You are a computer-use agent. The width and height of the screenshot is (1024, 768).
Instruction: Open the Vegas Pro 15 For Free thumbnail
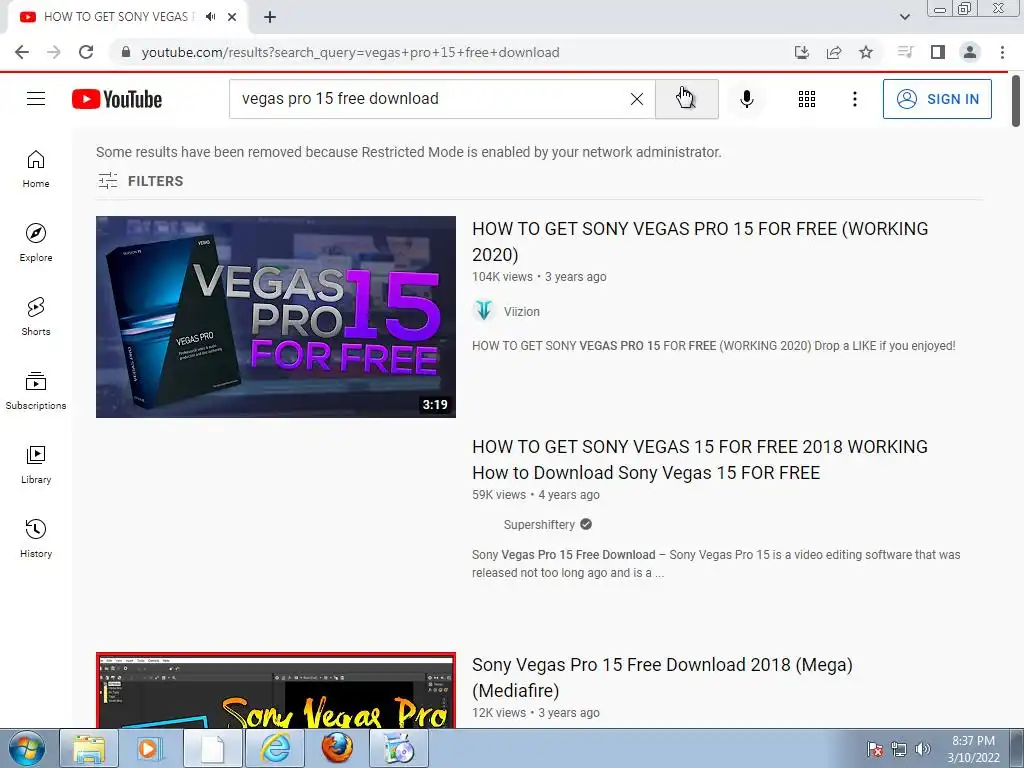276,317
